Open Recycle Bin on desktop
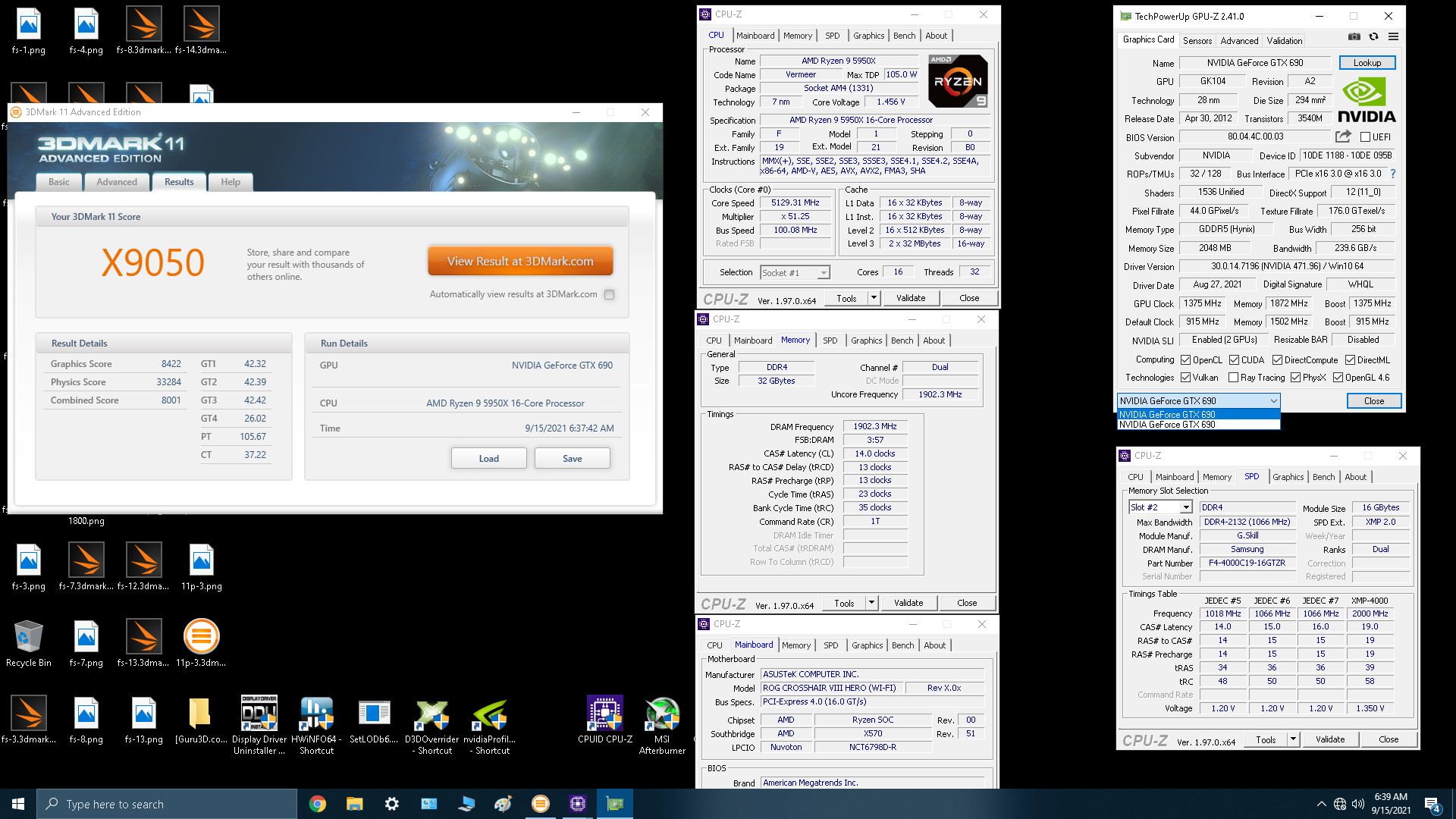Screen dimensions: 1456x819 tap(29, 643)
